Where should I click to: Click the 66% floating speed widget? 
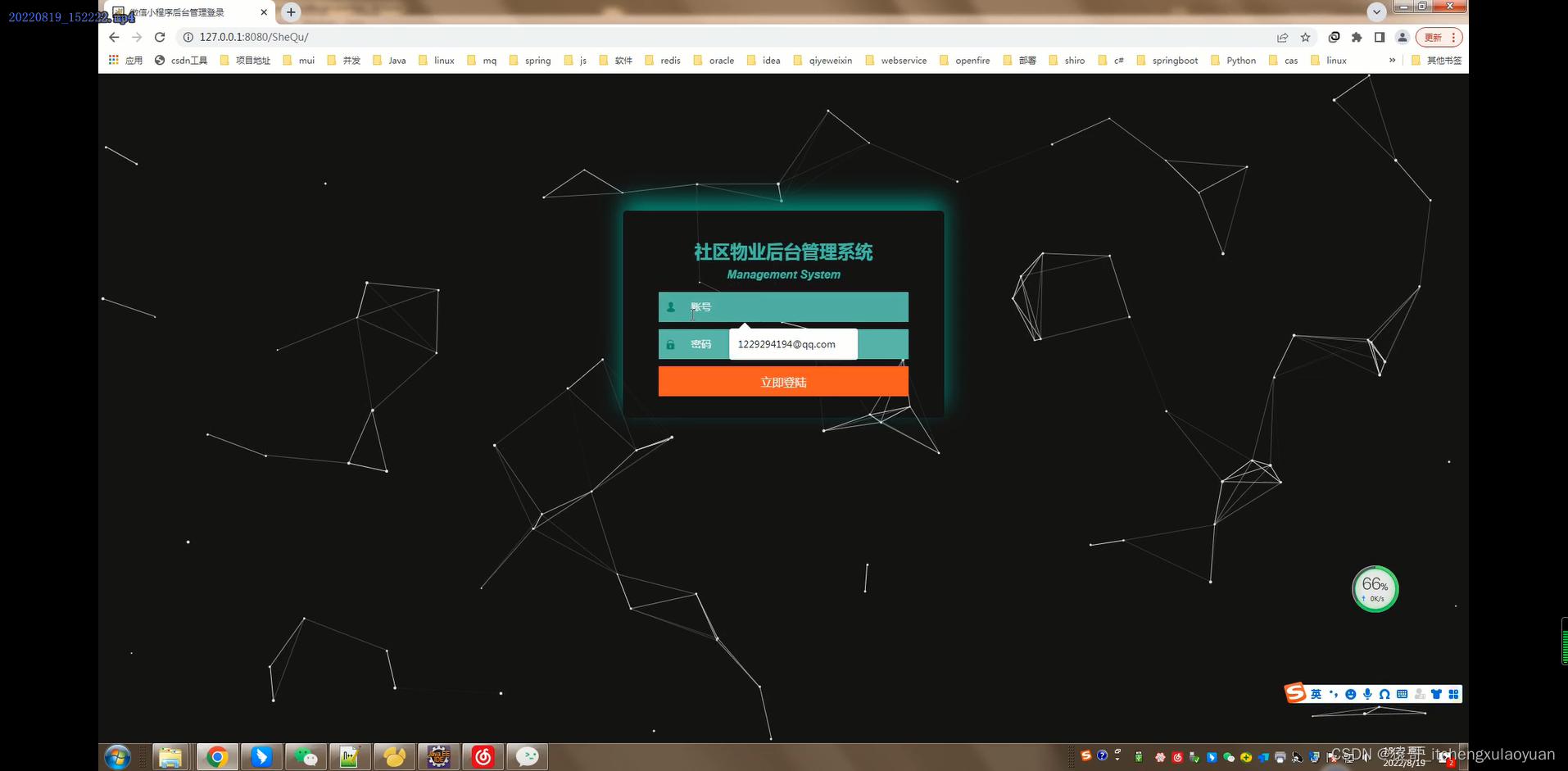tap(1375, 588)
